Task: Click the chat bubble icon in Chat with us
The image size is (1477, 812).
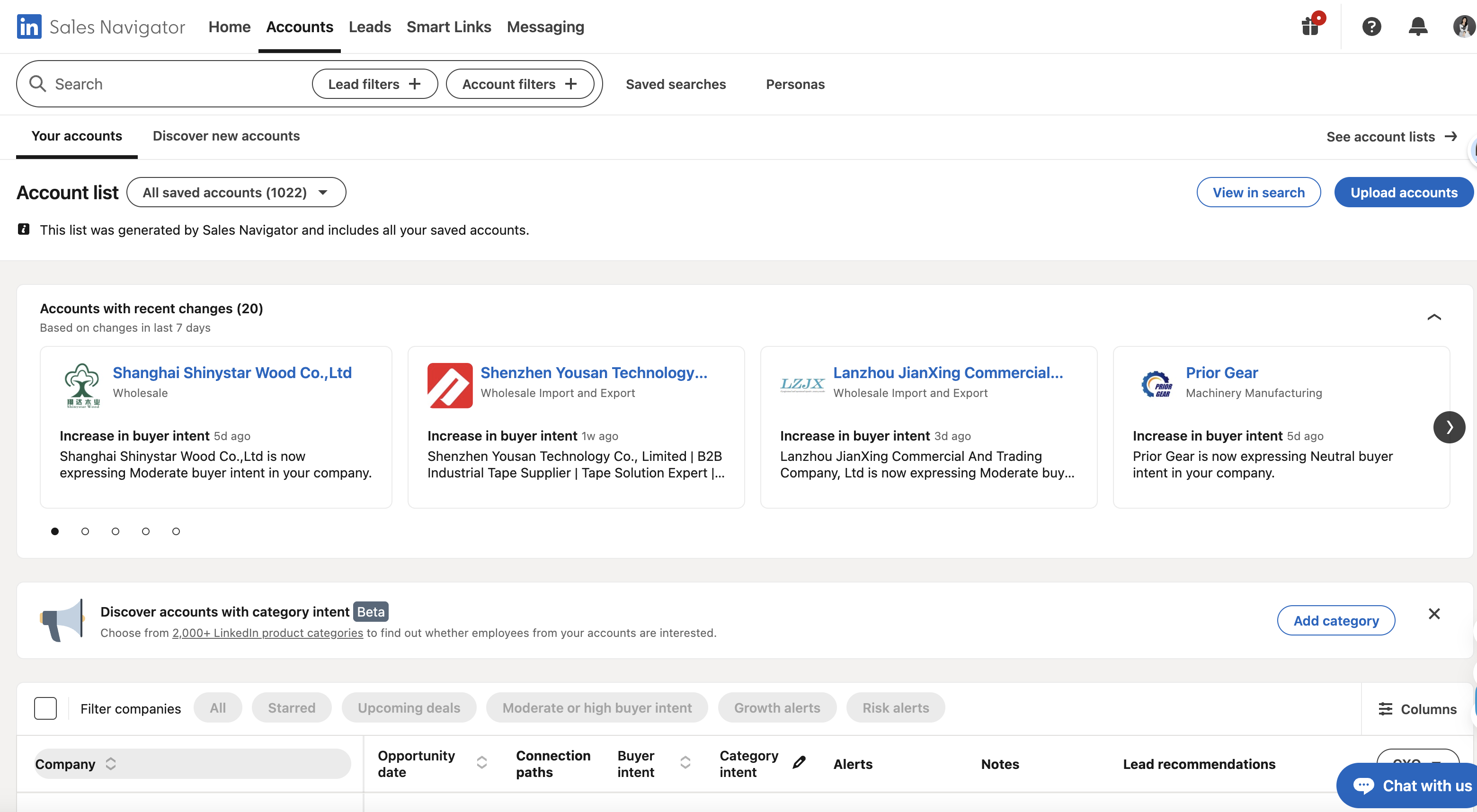Action: (x=1363, y=785)
